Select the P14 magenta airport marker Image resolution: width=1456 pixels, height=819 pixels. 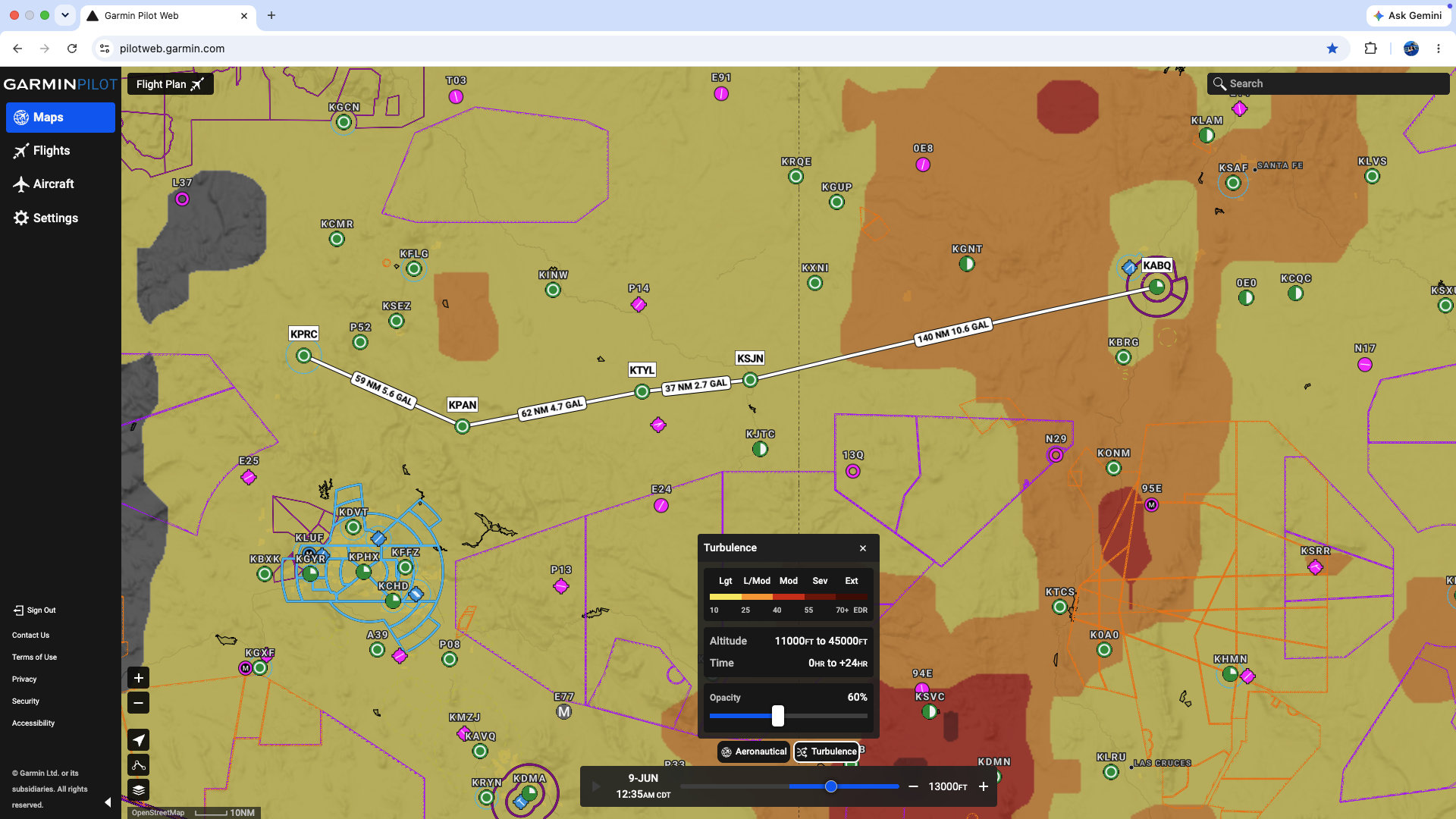(639, 304)
